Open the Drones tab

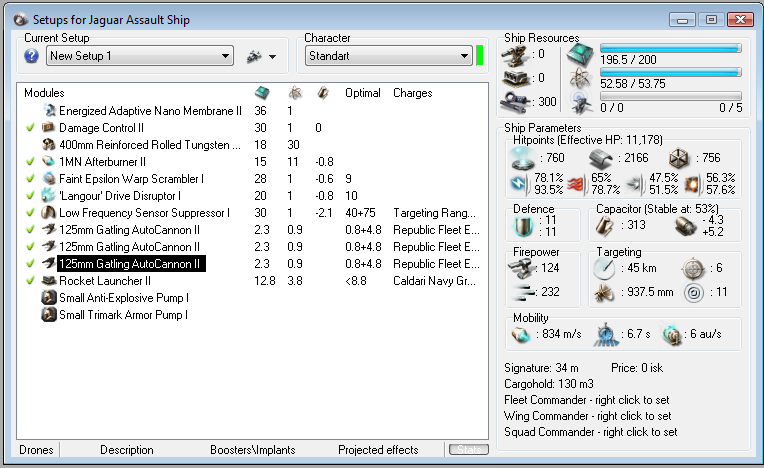36,449
